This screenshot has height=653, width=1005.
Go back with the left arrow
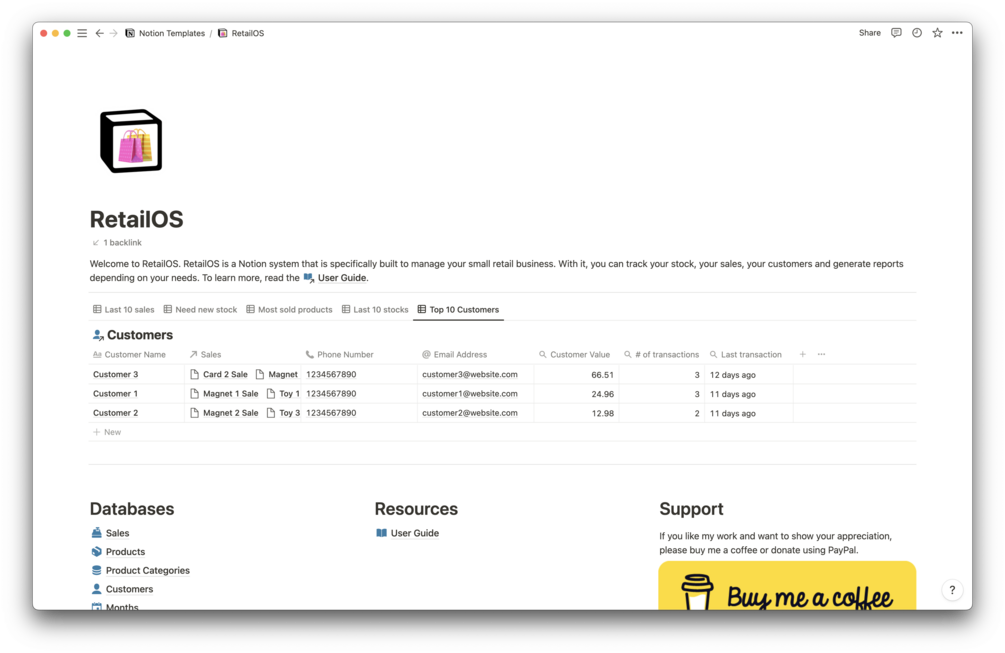(x=99, y=33)
